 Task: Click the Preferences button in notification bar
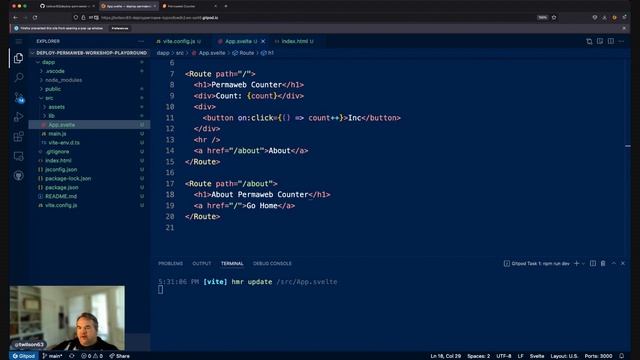coord(120,28)
